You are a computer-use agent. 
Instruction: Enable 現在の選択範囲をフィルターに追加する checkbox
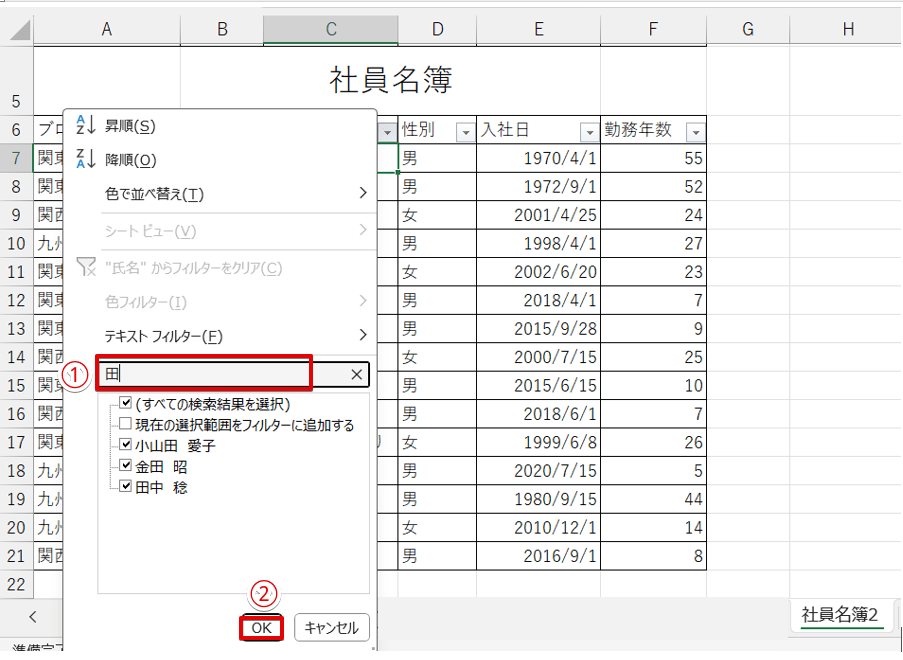[x=125, y=425]
